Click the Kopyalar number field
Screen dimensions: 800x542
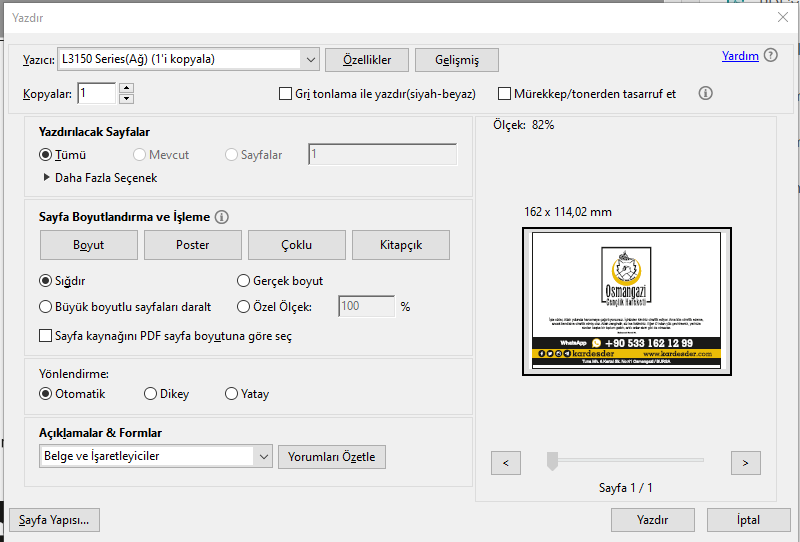click(96, 93)
